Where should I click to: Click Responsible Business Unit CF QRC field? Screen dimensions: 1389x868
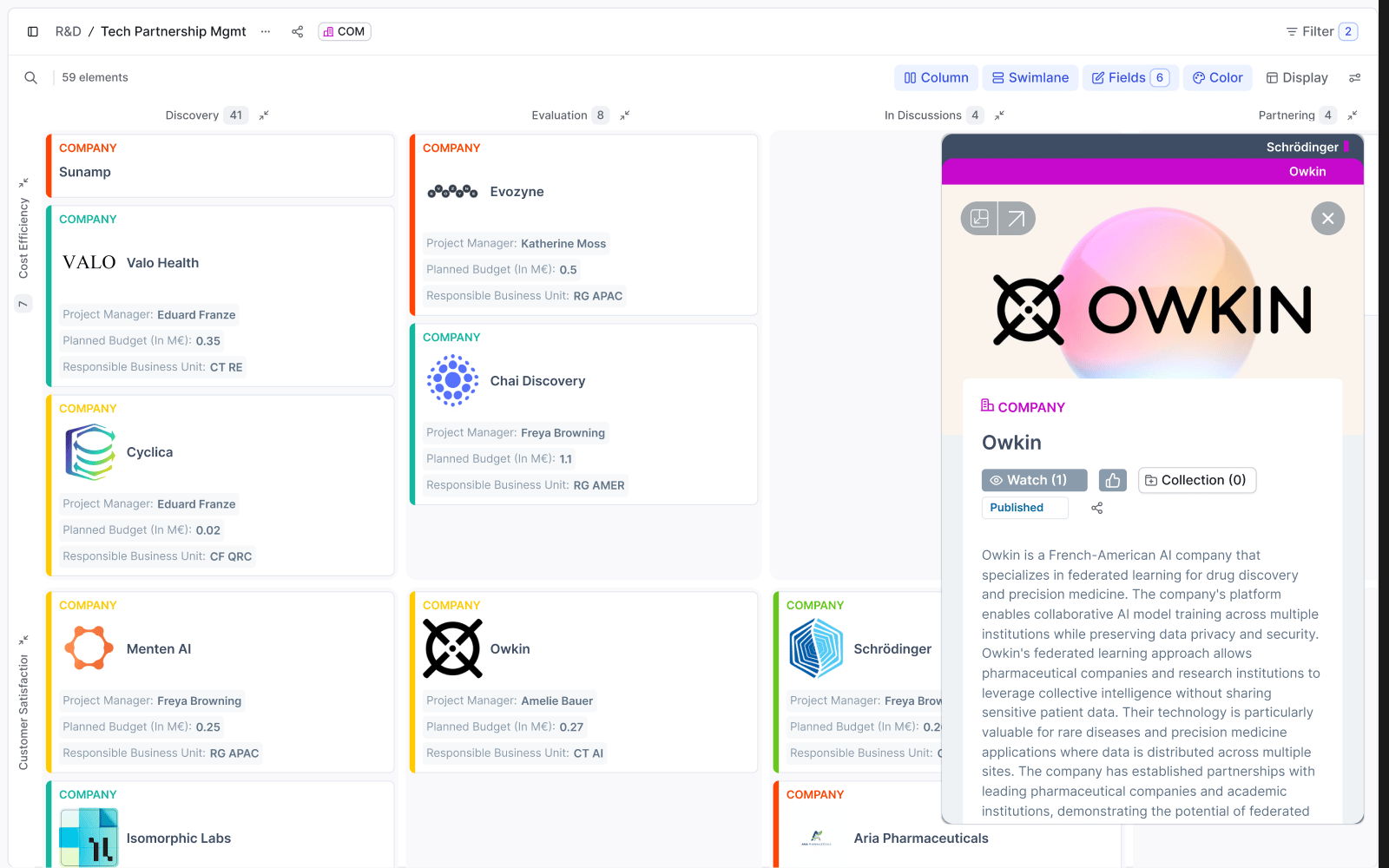[157, 556]
